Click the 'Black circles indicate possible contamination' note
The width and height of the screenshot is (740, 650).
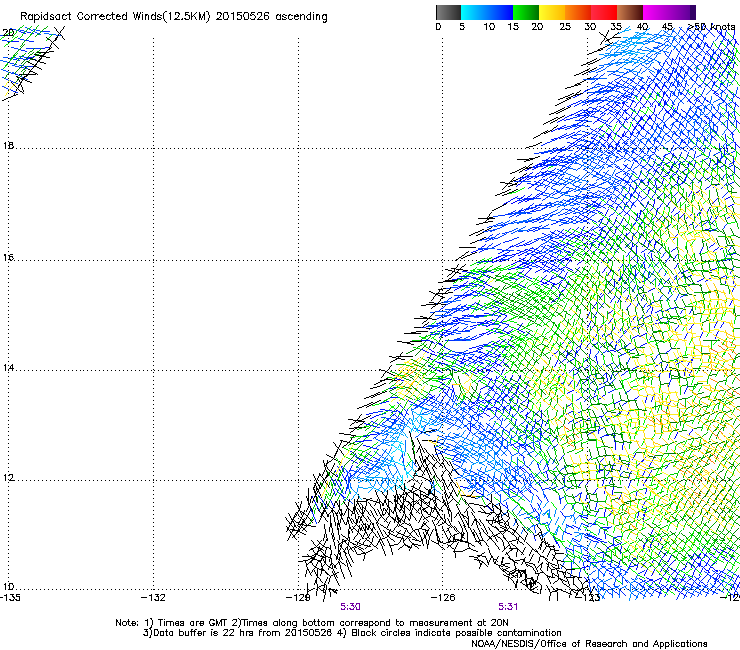[456, 633]
